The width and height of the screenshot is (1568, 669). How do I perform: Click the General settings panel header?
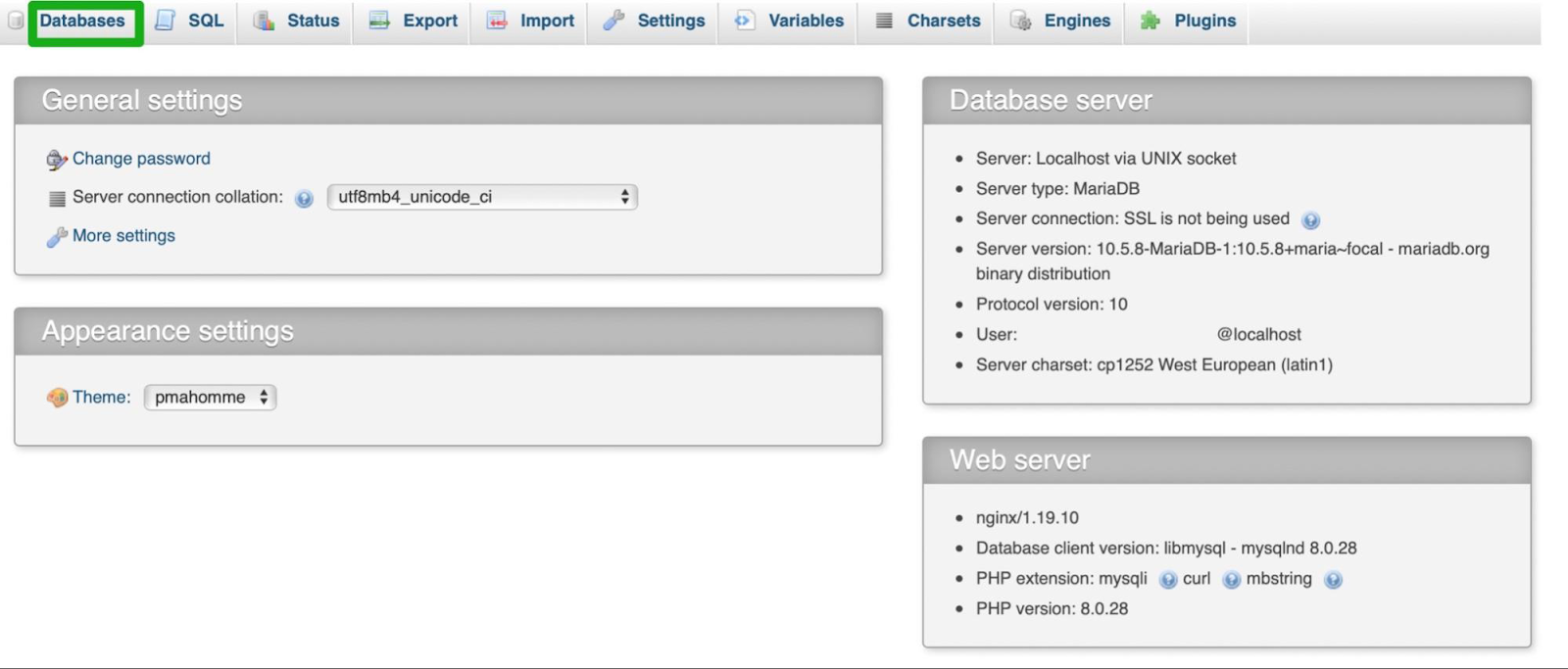[x=448, y=101]
